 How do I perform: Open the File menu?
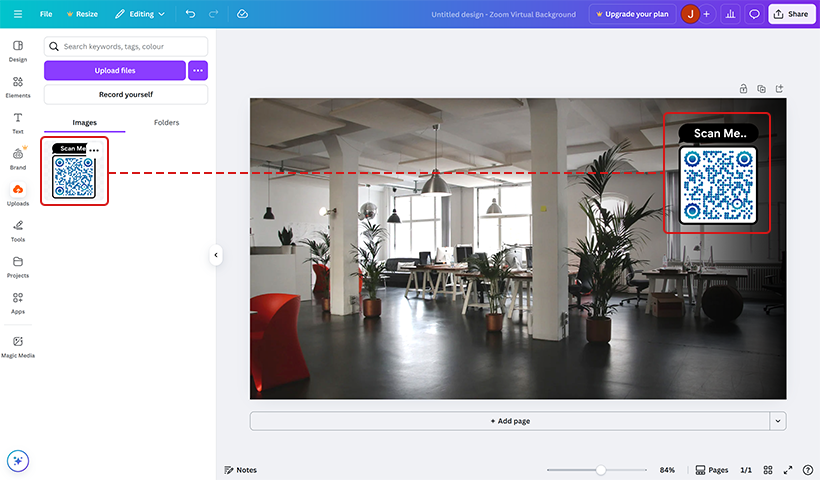click(46, 14)
